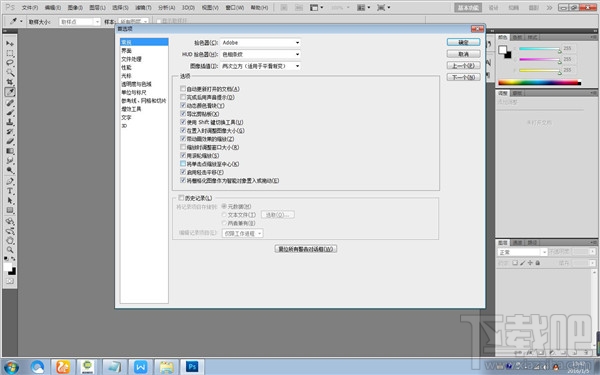Viewport: 600px width, 375px height.
Task: Open the 文件(F) menu
Action: 29,8
